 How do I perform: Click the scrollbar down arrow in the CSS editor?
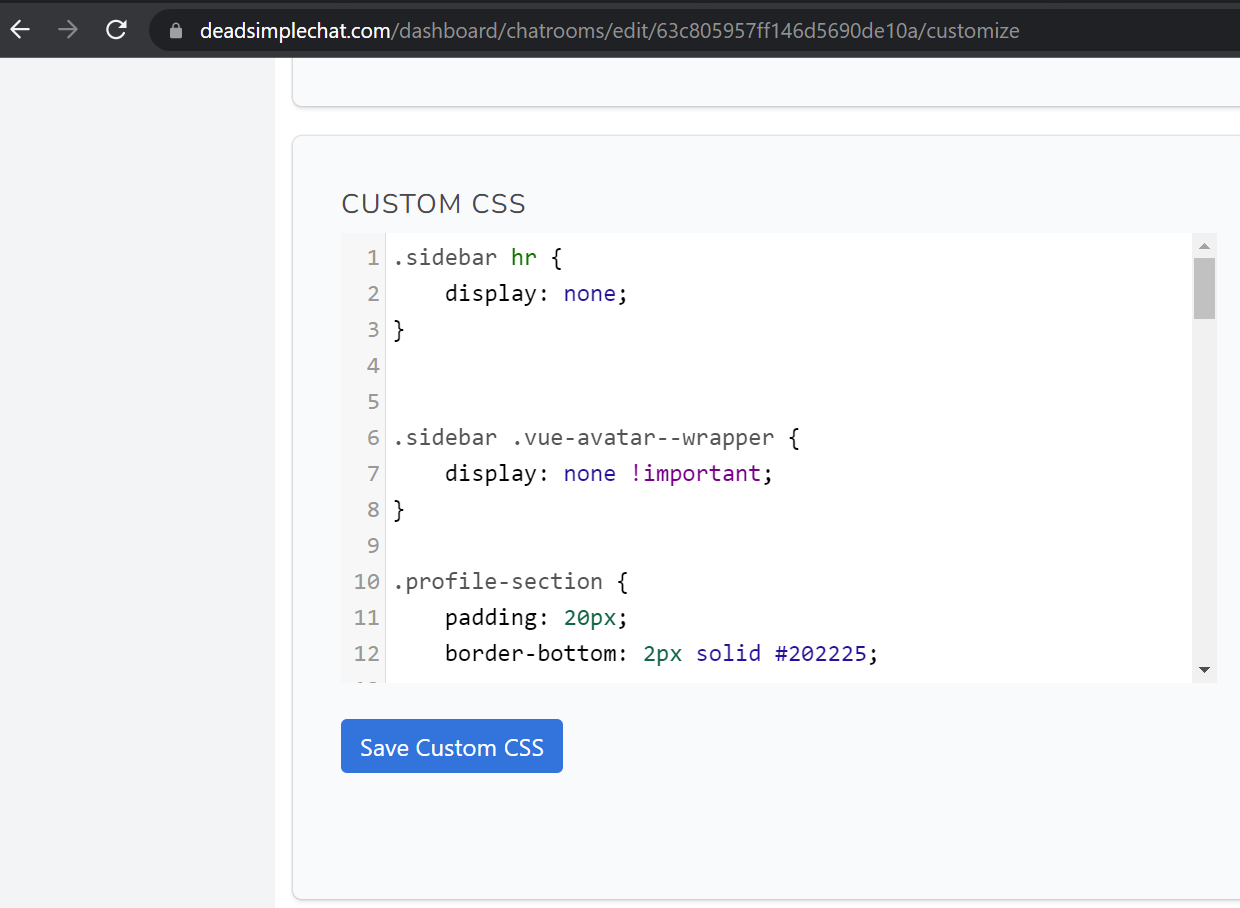click(1204, 670)
